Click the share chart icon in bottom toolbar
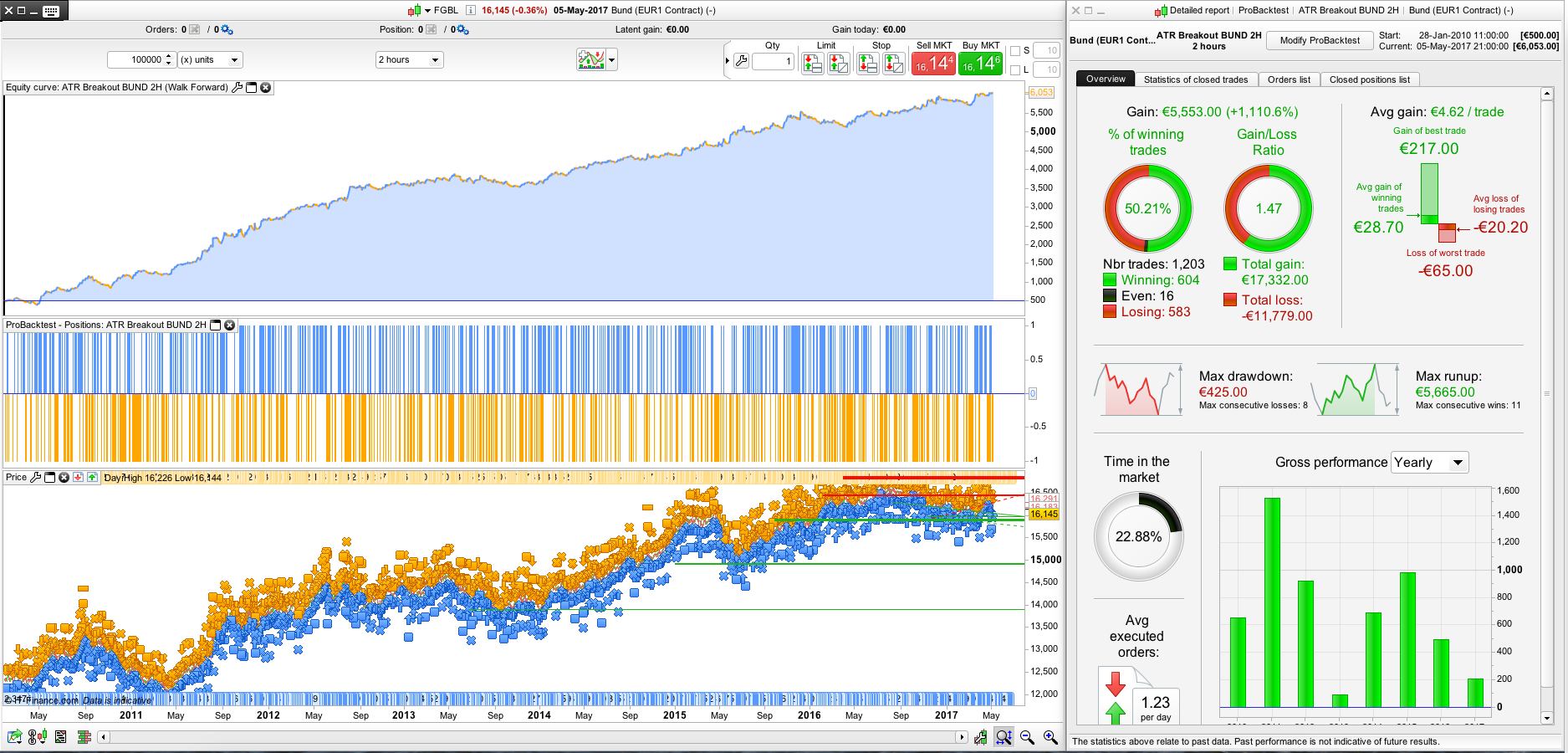 point(14,737)
